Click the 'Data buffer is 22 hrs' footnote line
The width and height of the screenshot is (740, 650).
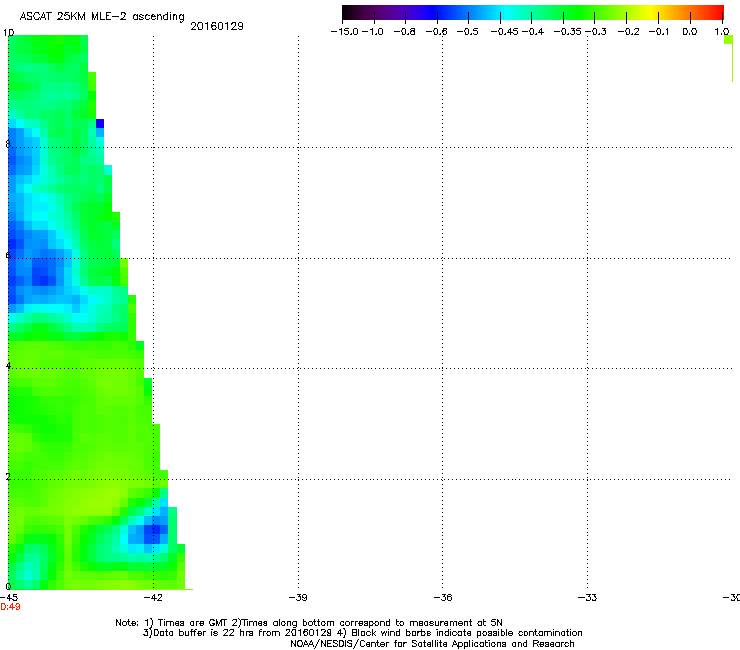click(x=362, y=633)
